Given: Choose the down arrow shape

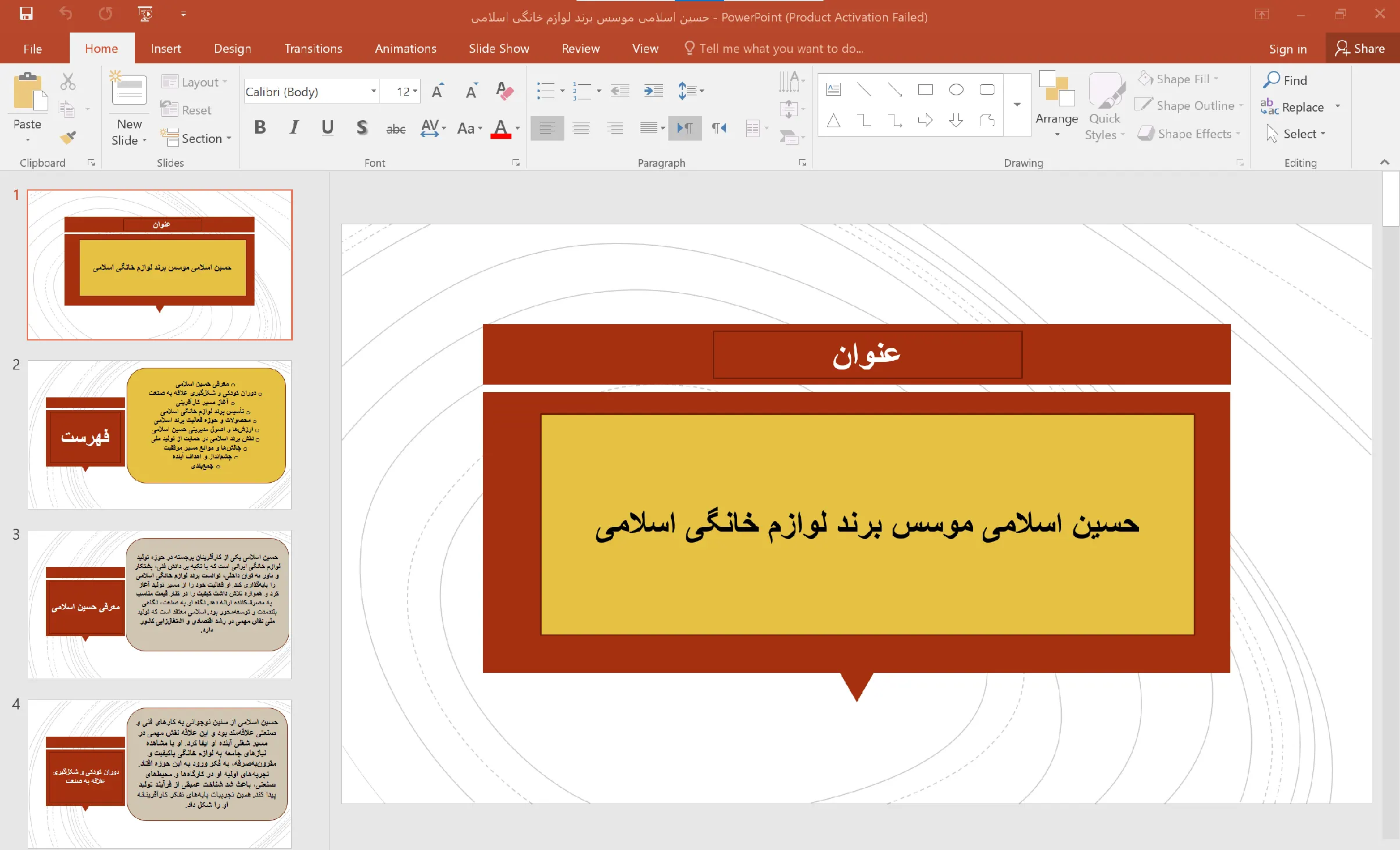Looking at the screenshot, I should pos(956,120).
